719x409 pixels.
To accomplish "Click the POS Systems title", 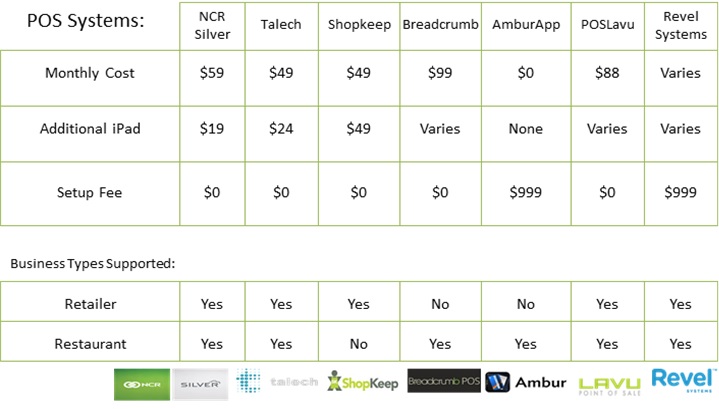I will pyautogui.click(x=85, y=21).
